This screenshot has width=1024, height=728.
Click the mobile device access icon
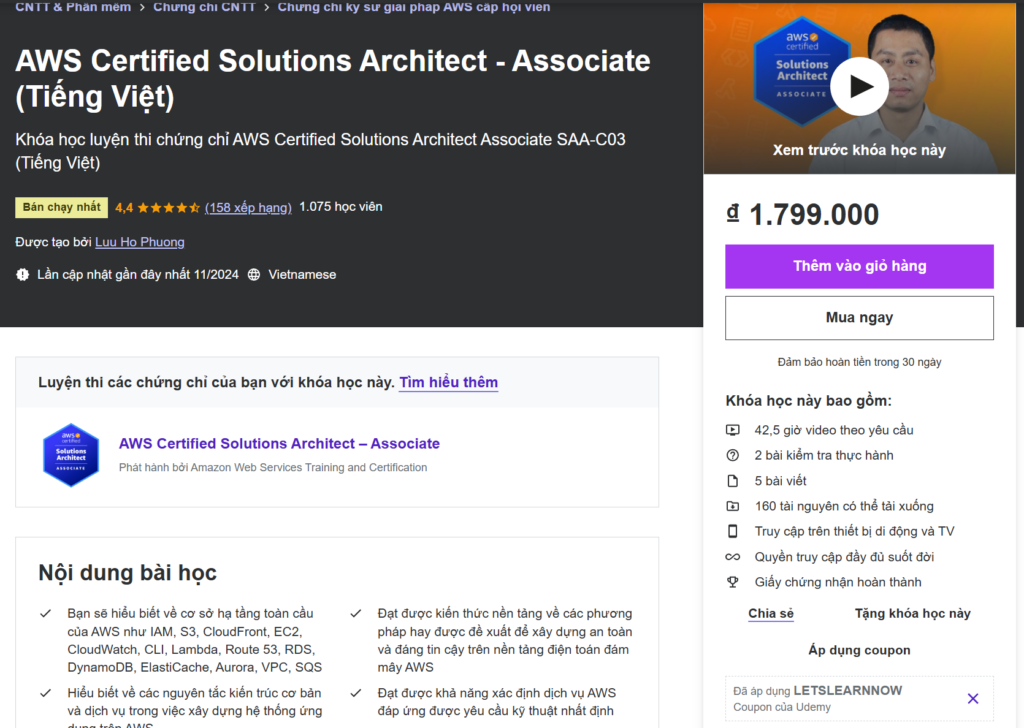click(x=733, y=531)
